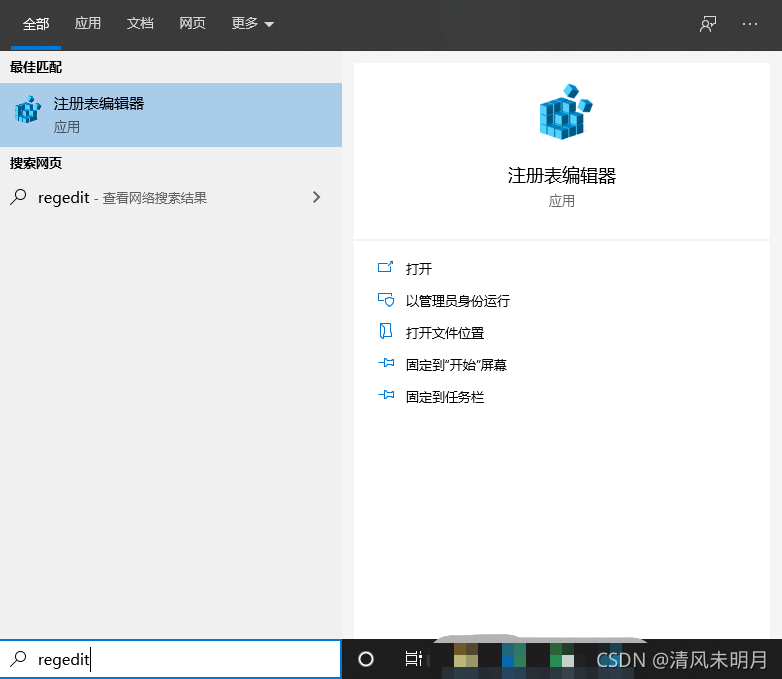Click the pin icon beside 固定到"开始"屏幕
Viewport: 782px width, 679px height.
point(386,363)
